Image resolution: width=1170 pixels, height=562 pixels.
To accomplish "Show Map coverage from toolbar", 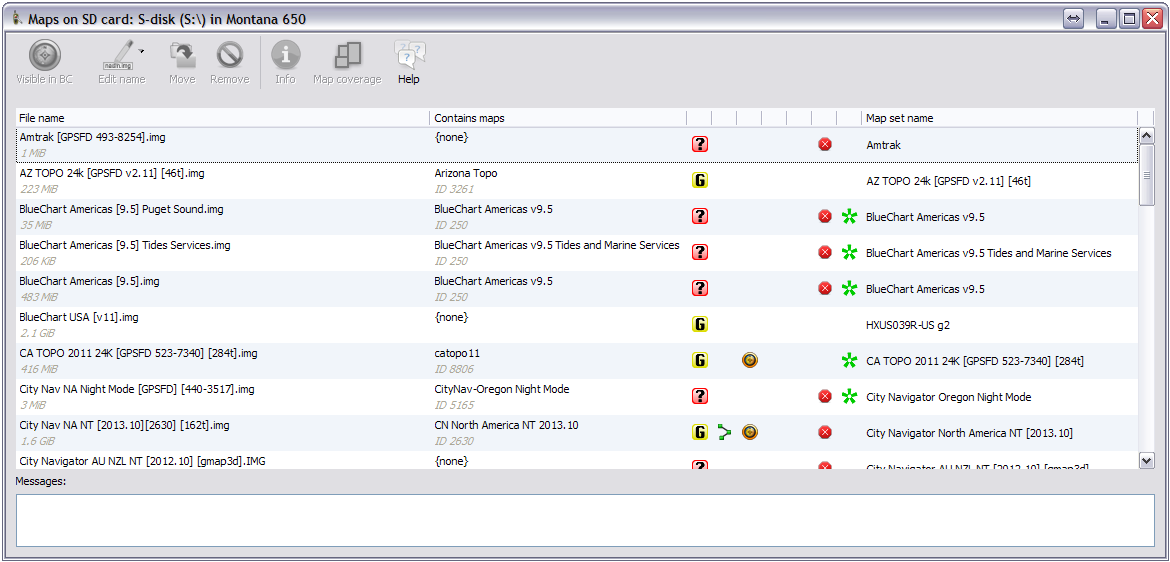I will pyautogui.click(x=347, y=56).
